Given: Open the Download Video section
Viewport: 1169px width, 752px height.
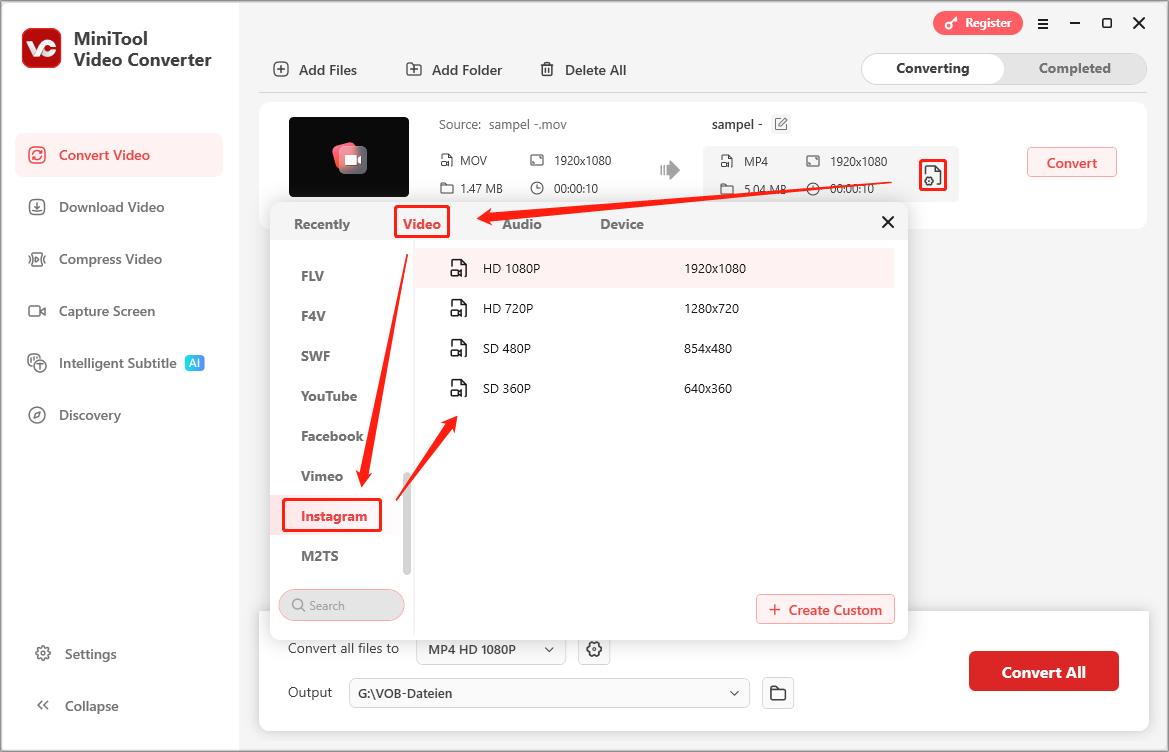Looking at the screenshot, I should tap(96, 207).
